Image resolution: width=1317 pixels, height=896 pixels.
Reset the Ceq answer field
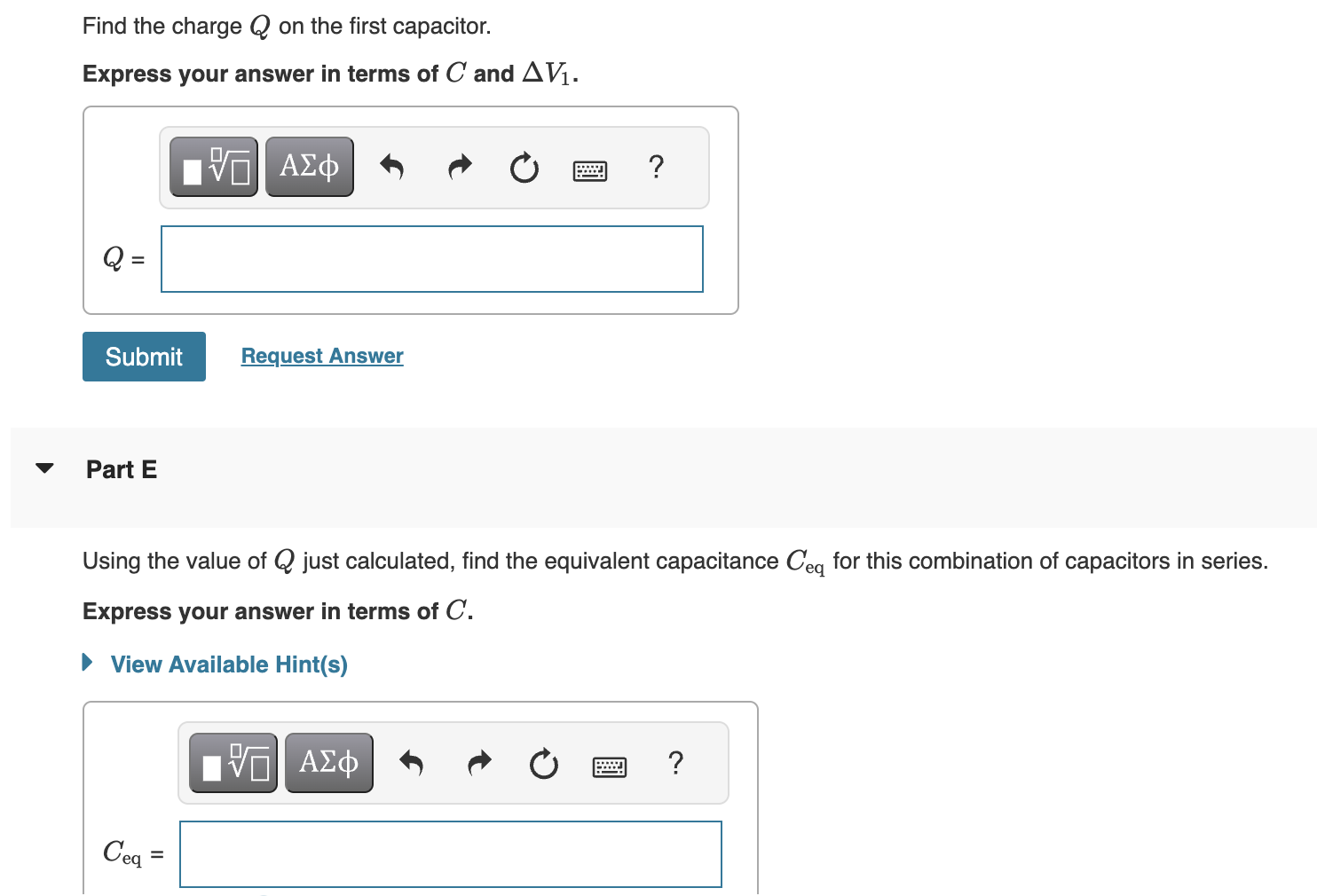(543, 764)
